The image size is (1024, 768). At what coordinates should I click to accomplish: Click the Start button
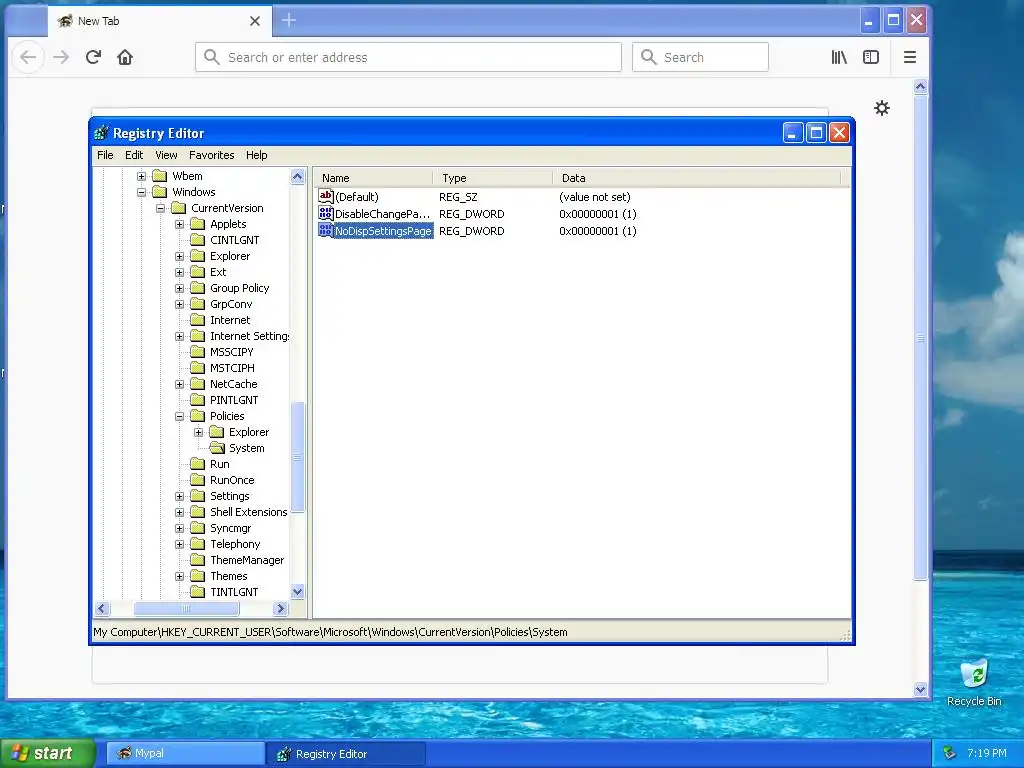[x=47, y=753]
